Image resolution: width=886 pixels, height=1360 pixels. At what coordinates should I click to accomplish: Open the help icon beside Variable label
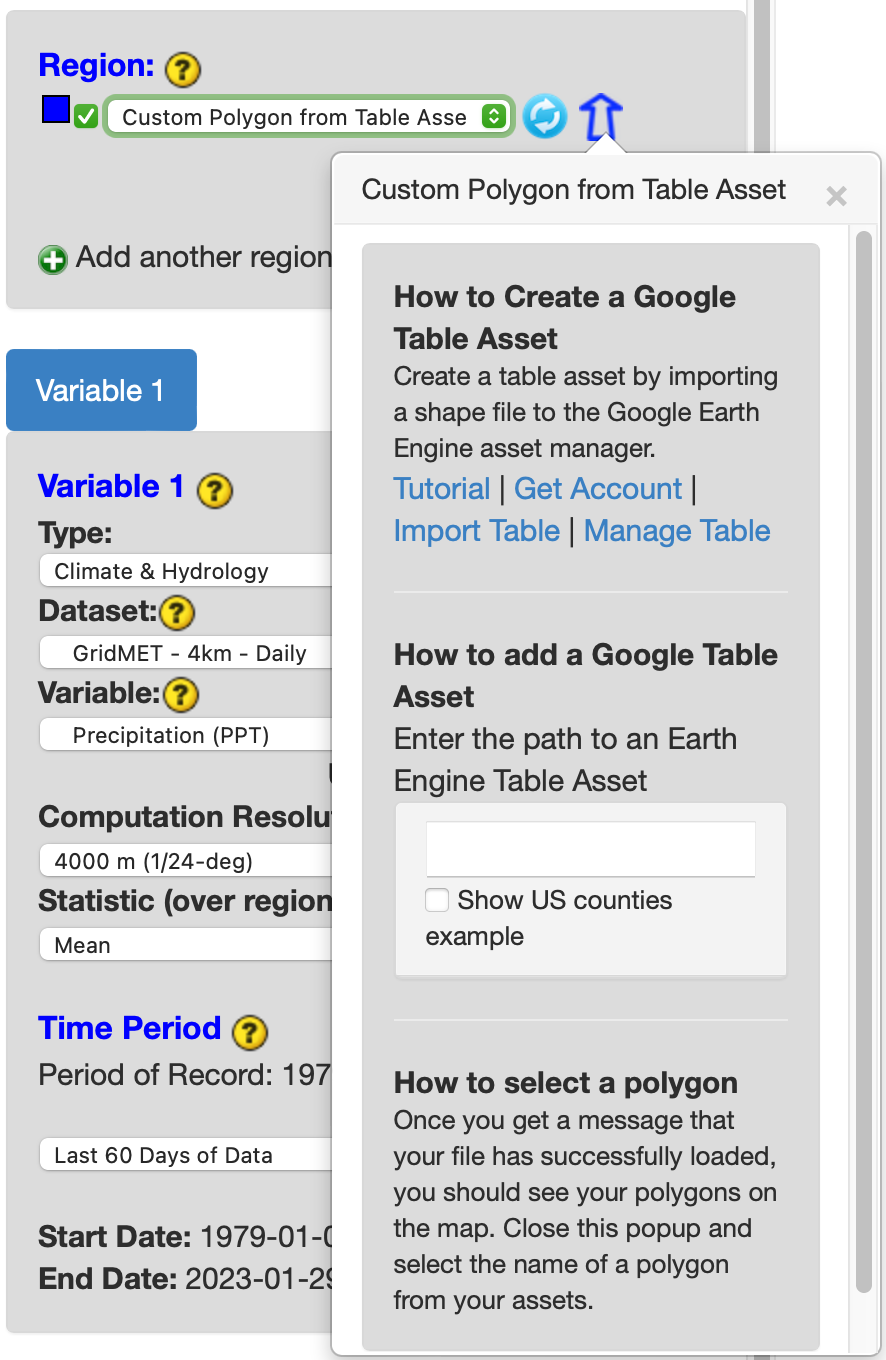[x=181, y=693]
